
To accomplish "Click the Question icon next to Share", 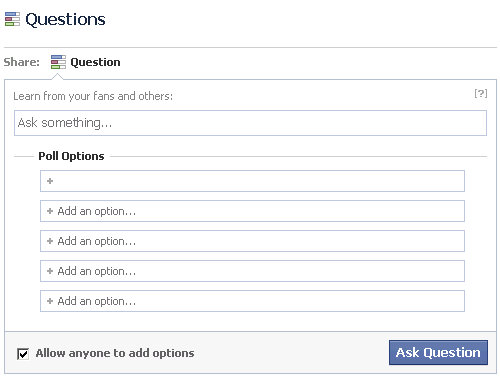I will (x=58, y=62).
